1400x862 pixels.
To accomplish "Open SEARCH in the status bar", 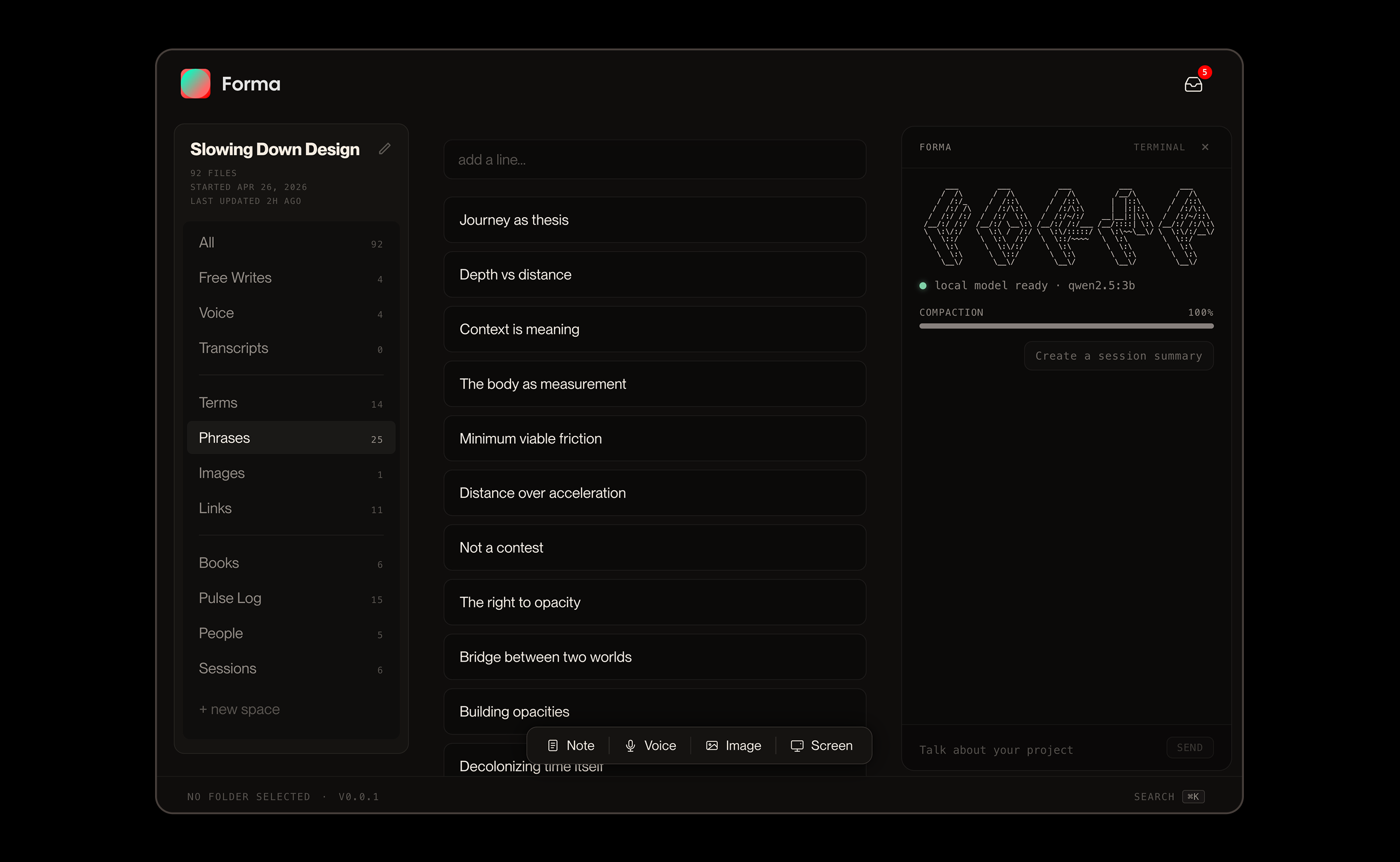I will coord(1154,796).
